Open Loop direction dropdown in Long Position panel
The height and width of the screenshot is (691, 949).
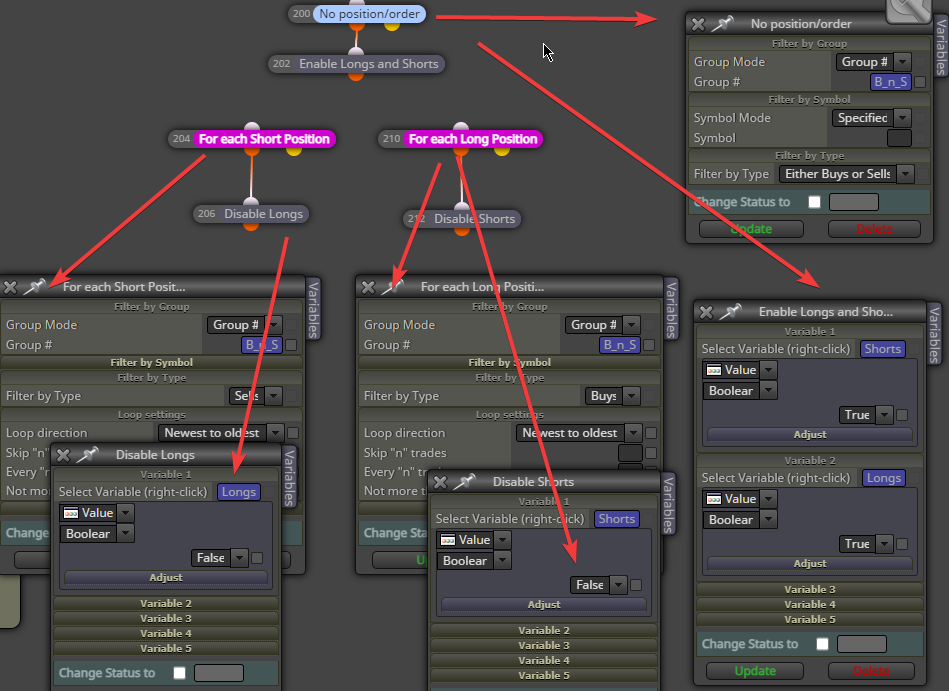click(x=579, y=433)
